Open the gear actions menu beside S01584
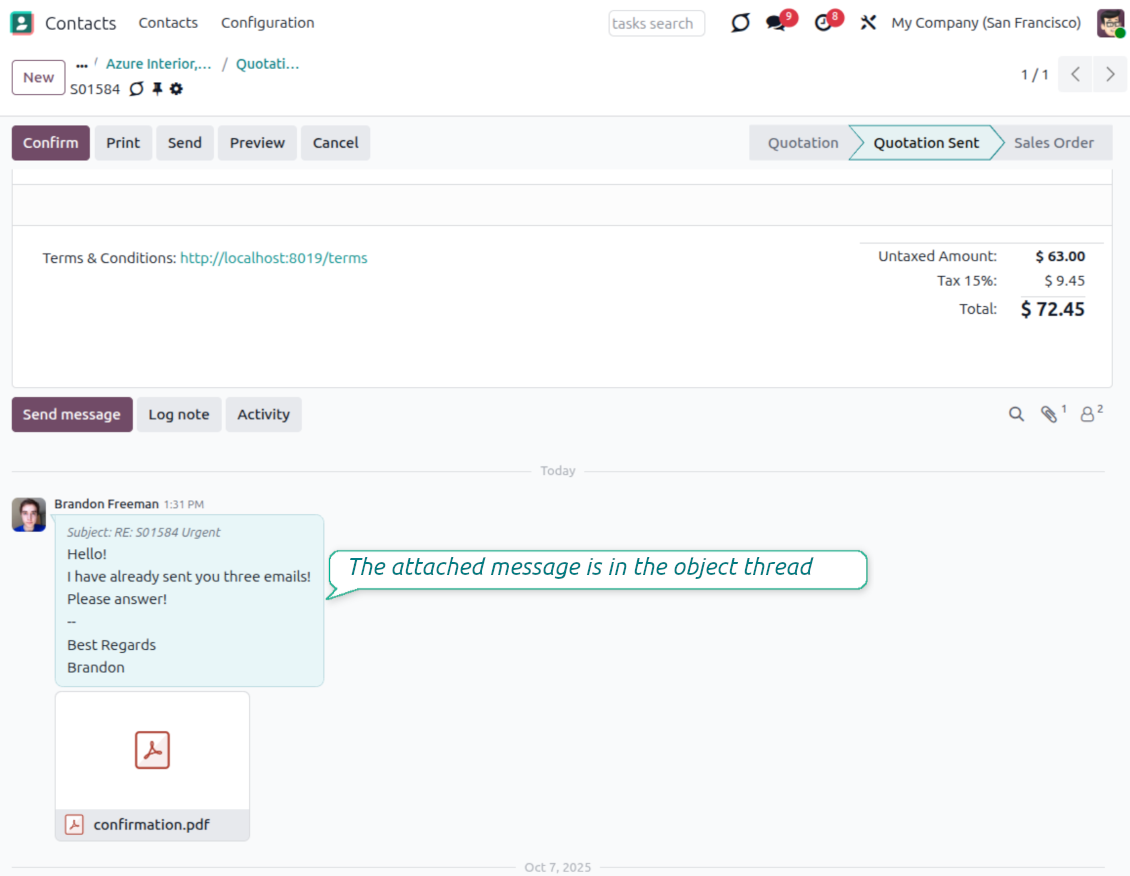1130x876 pixels. [176, 89]
